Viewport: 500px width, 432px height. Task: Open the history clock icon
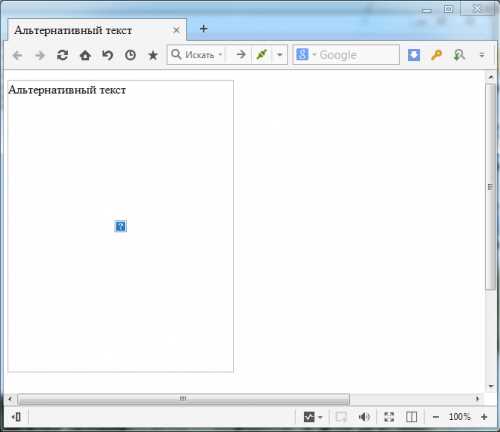click(x=130, y=55)
